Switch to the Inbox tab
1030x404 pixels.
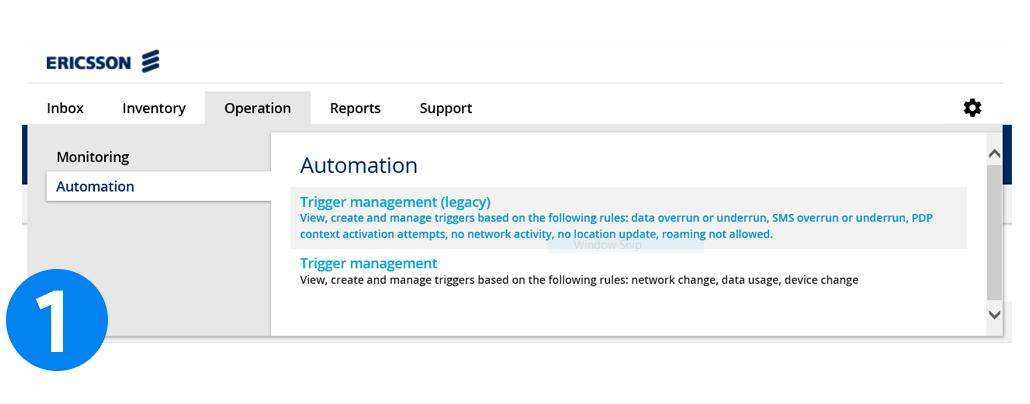[x=65, y=108]
